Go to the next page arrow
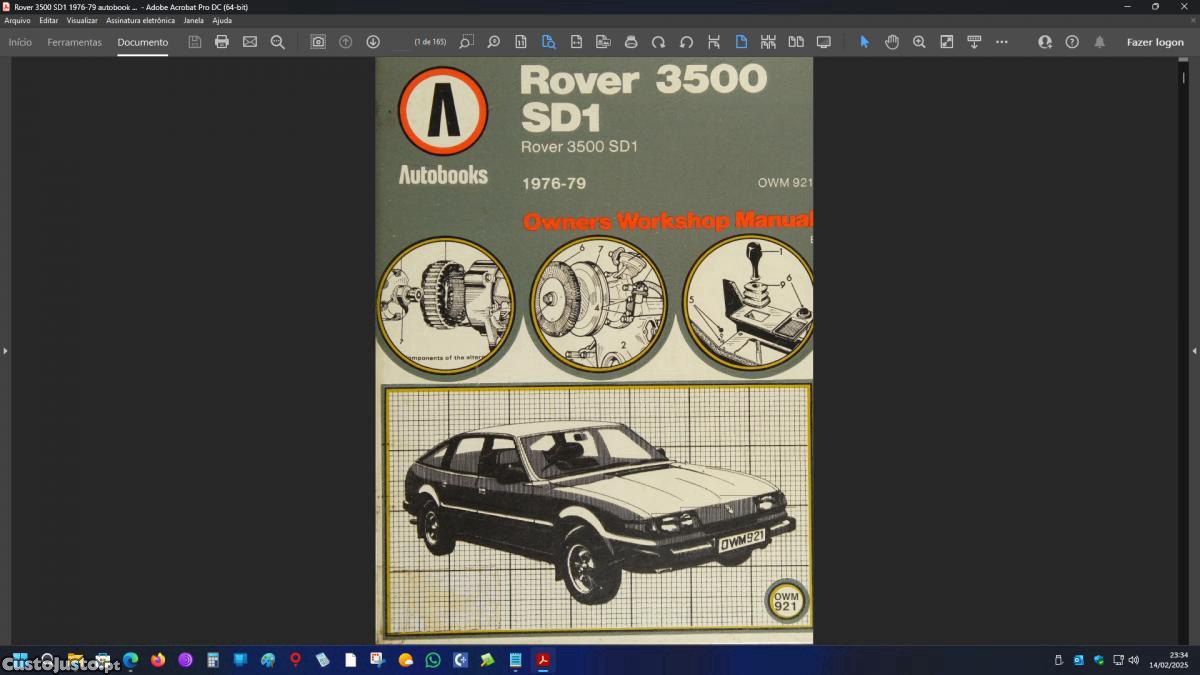The width and height of the screenshot is (1200, 675). pos(373,42)
